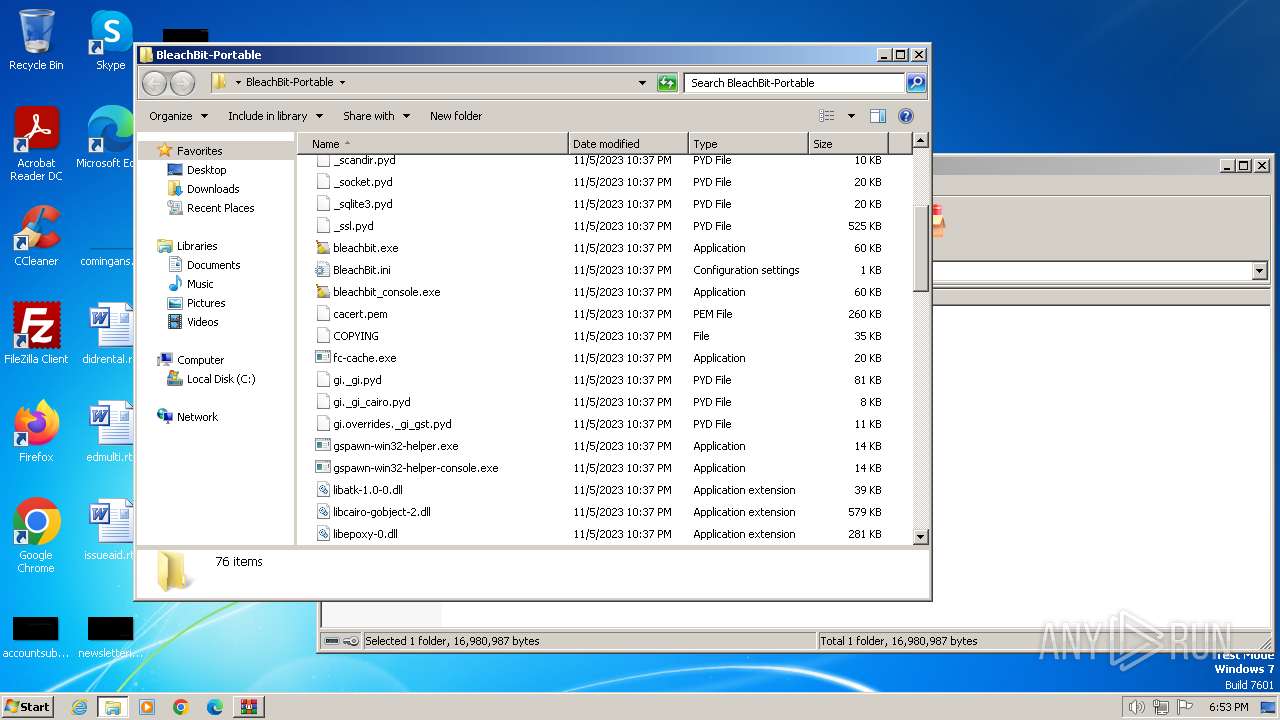Click the taskbar clock showing 6:53 PM
This screenshot has height=720, width=1280.
(x=1228, y=707)
